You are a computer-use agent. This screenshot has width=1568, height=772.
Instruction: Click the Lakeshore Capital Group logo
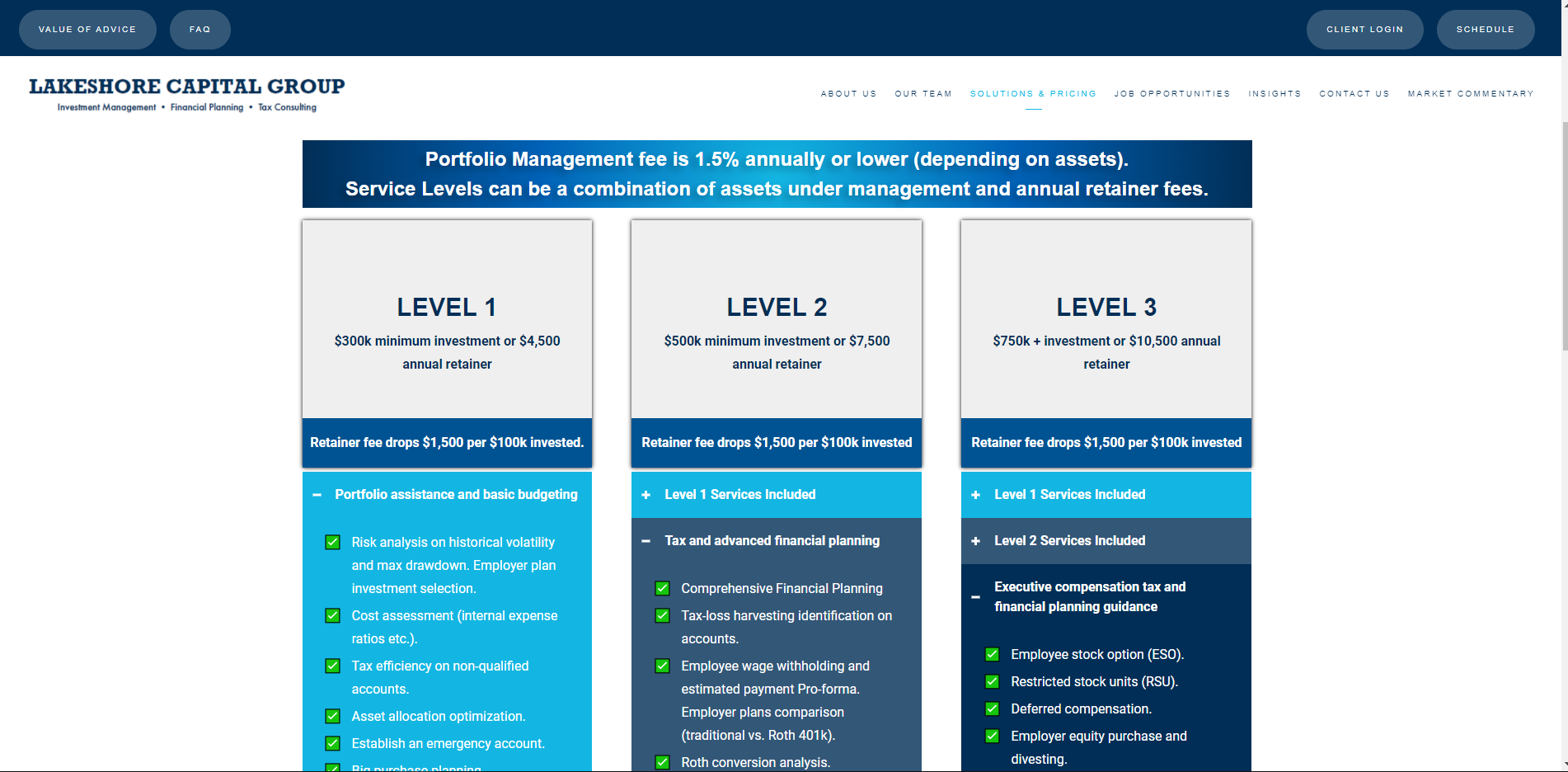coord(187,94)
